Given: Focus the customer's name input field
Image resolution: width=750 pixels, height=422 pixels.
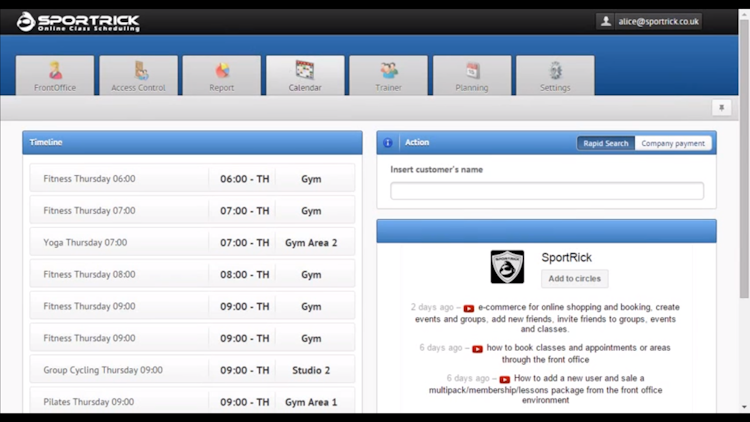Looking at the screenshot, I should coord(547,191).
